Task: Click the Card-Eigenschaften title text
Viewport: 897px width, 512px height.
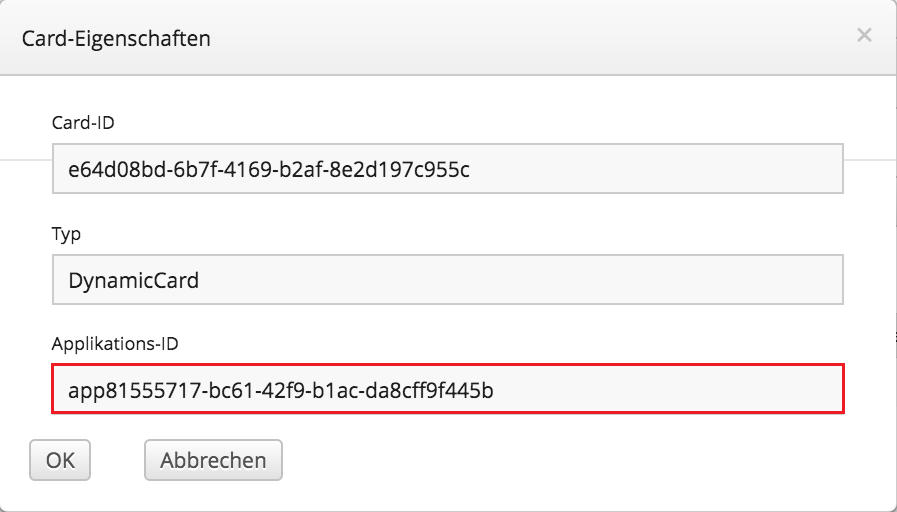Action: coord(116,38)
